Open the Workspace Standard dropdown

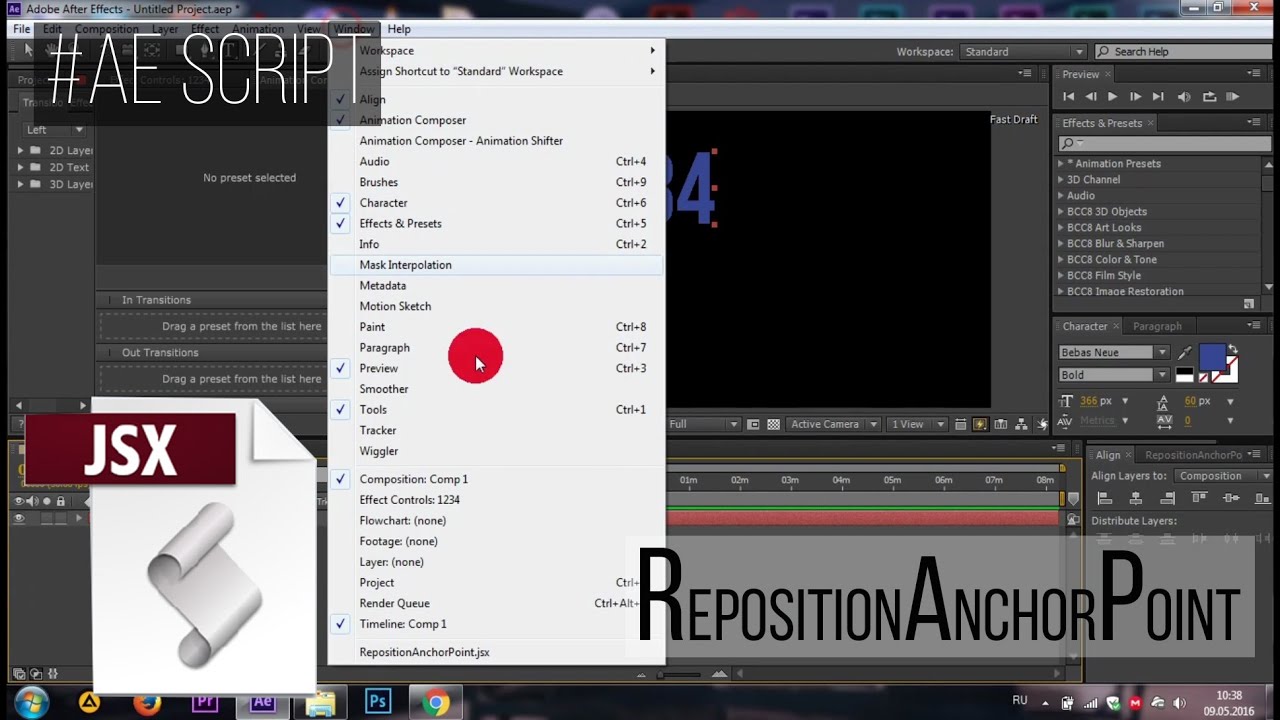coord(1023,52)
